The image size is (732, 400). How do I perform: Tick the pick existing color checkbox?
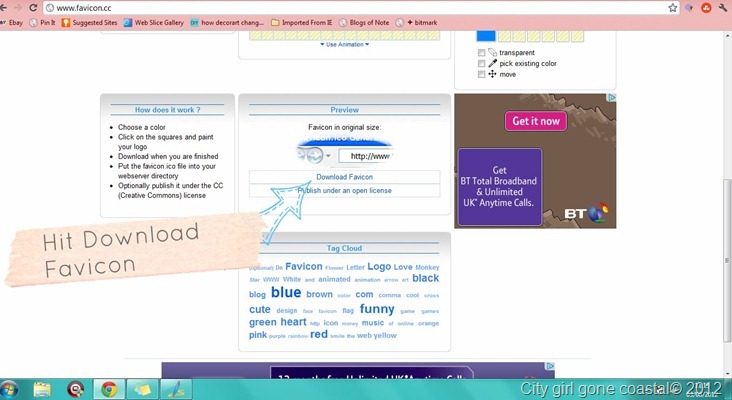point(481,63)
